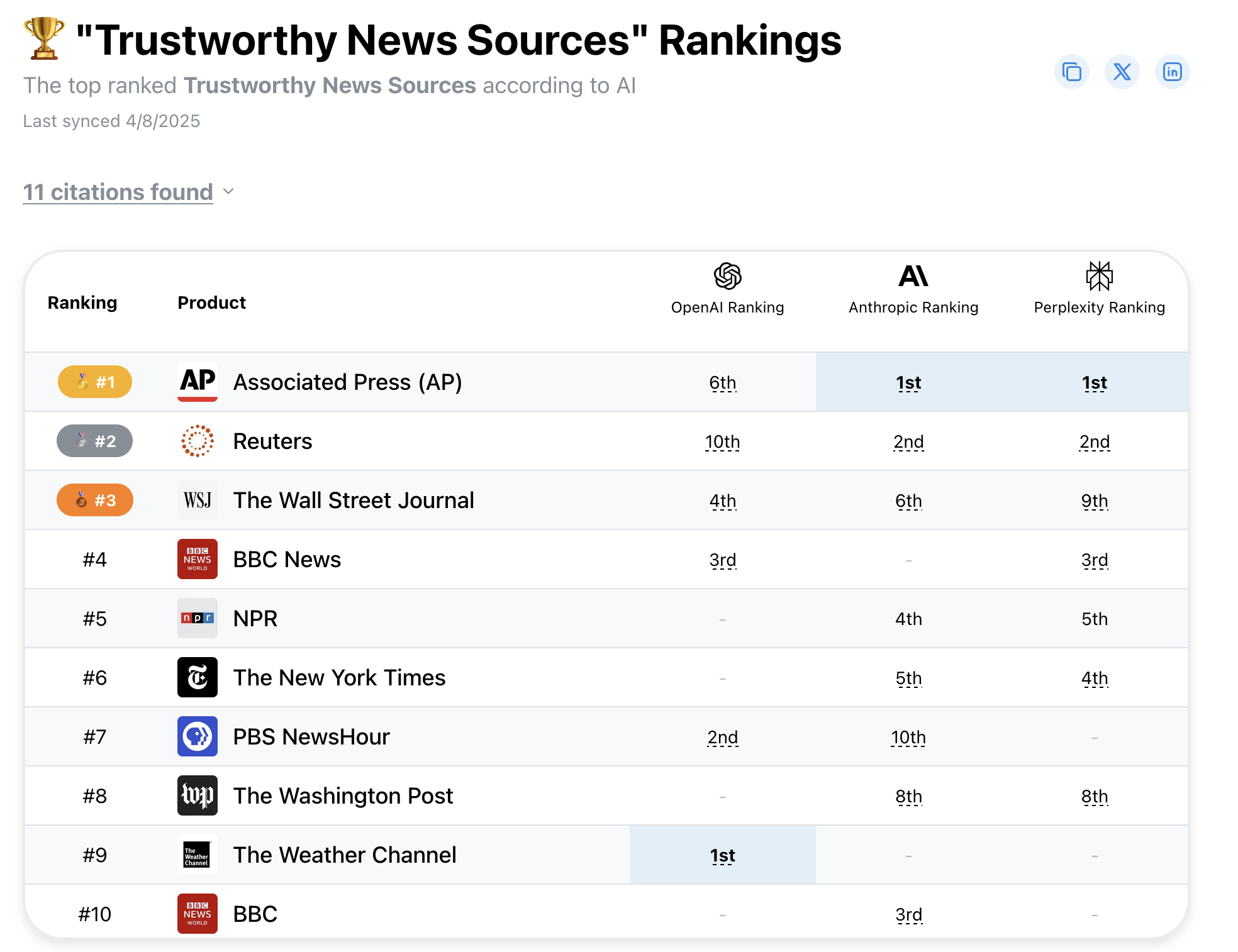
Task: Click the PBS NewsHour logo
Action: (x=198, y=736)
